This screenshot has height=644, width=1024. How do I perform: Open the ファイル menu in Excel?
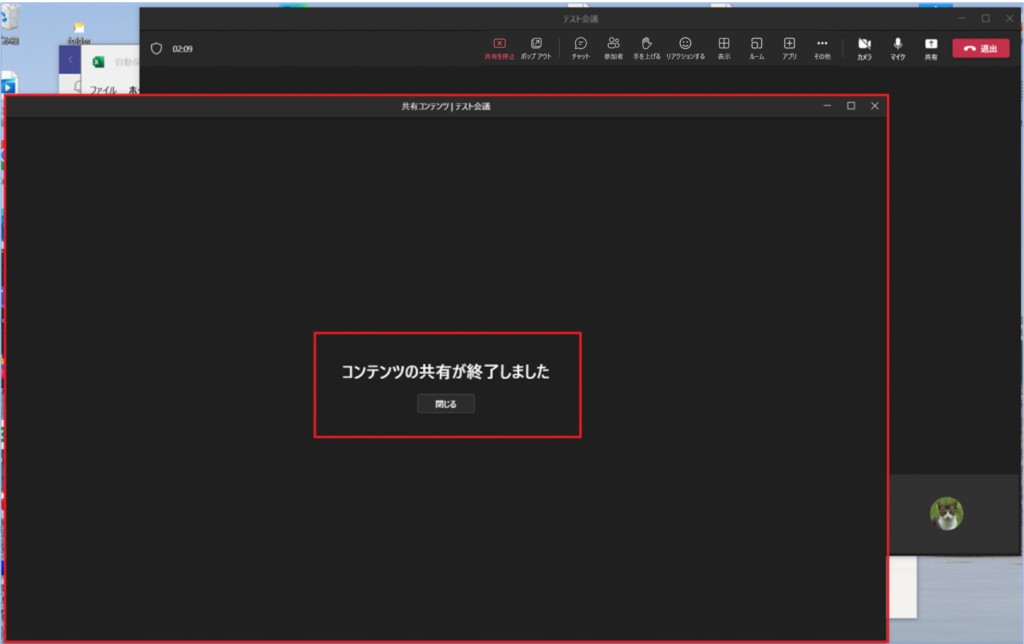(103, 89)
